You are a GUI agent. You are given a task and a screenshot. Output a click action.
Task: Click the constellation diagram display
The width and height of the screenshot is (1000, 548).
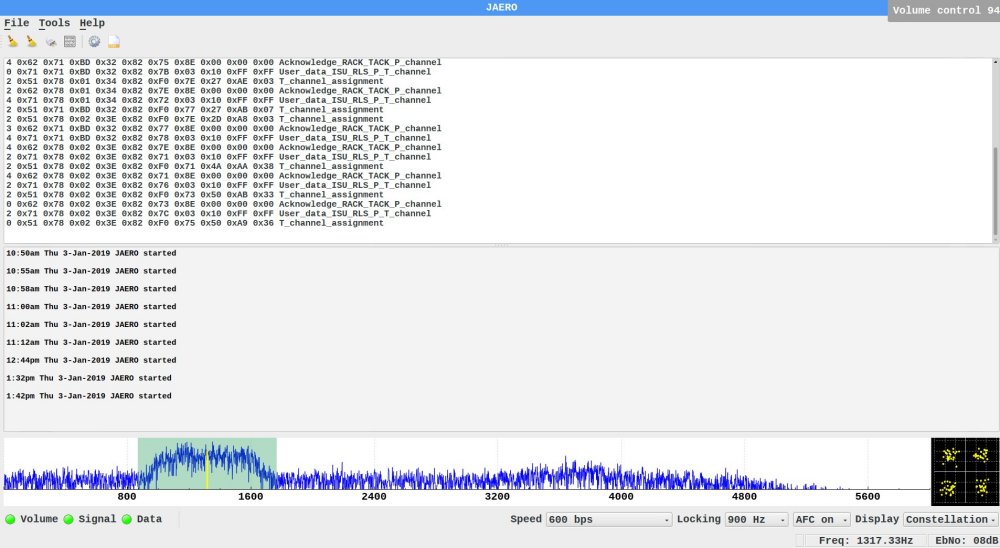(964, 471)
